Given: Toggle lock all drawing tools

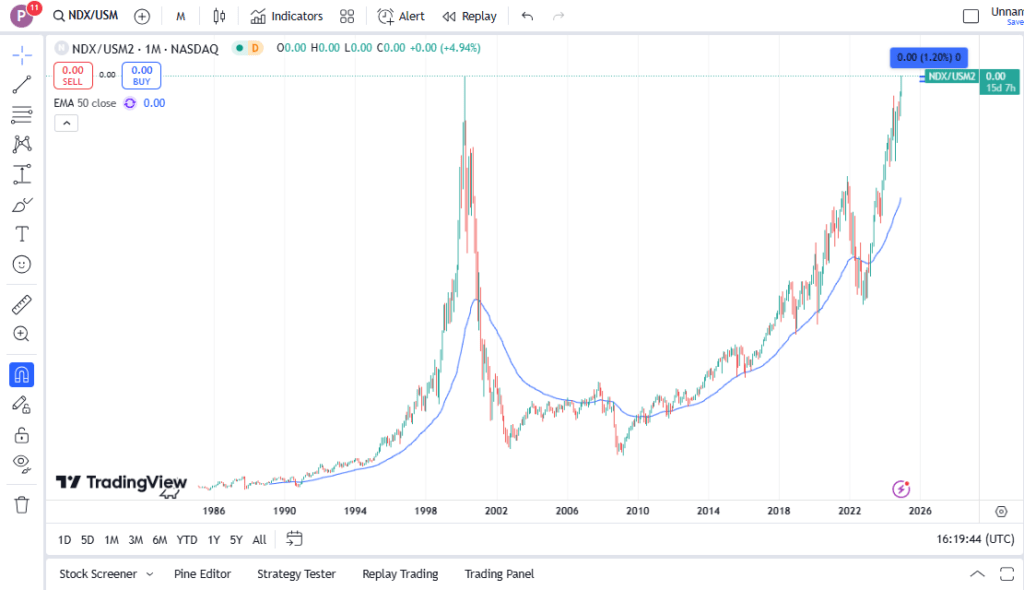Looking at the screenshot, I should click(x=22, y=435).
